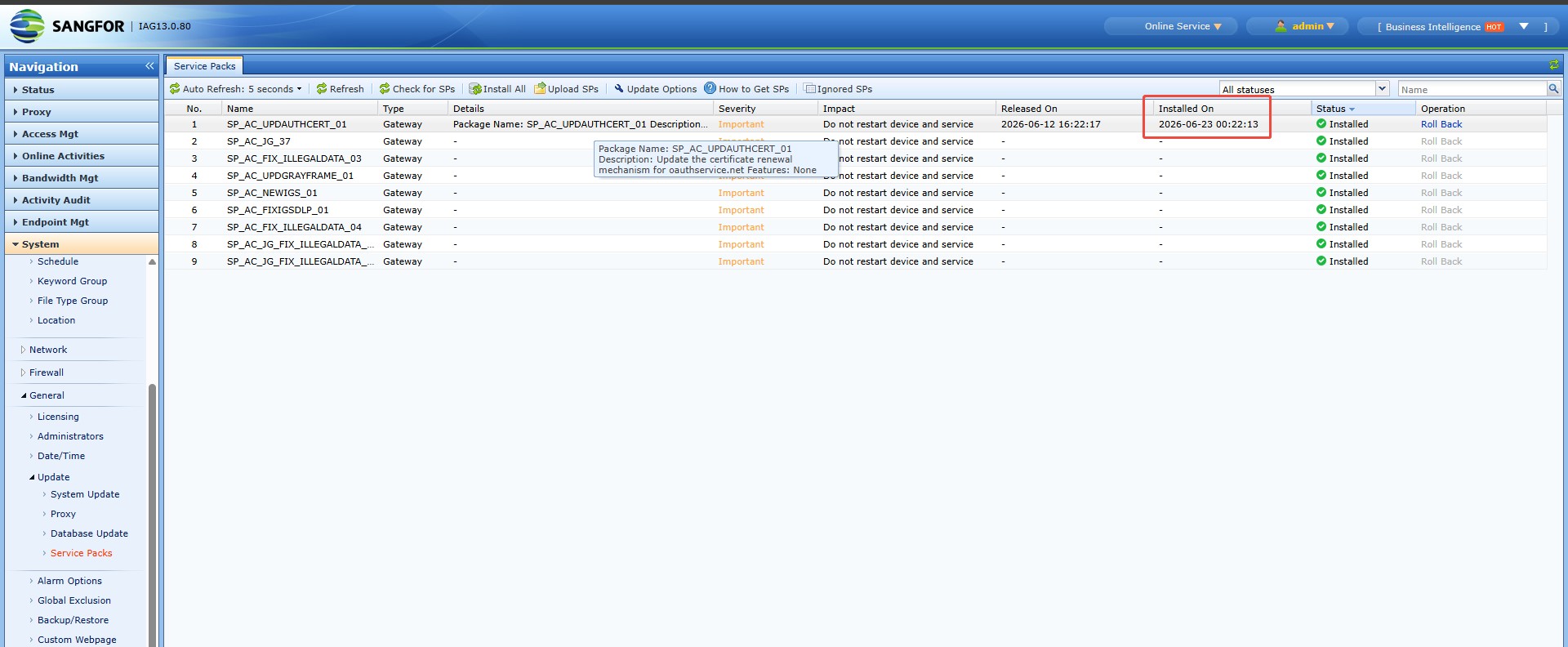
Task: Open the Status column sort menu
Action: (1352, 109)
